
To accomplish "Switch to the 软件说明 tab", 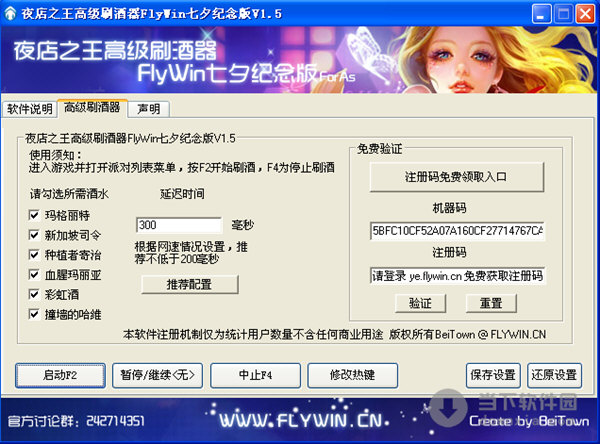I will [30, 109].
